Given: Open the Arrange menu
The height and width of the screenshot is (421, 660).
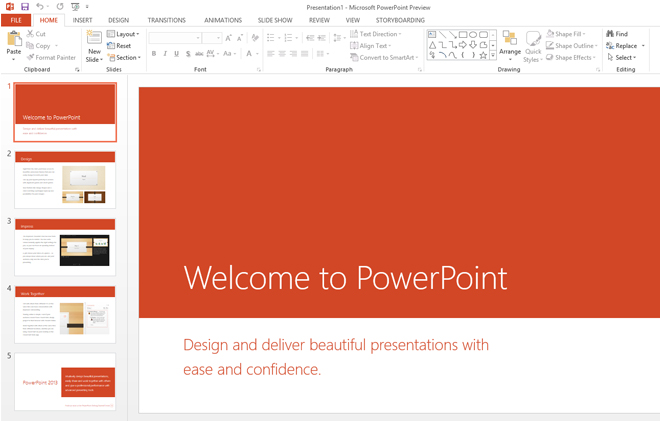Looking at the screenshot, I should pyautogui.click(x=510, y=44).
